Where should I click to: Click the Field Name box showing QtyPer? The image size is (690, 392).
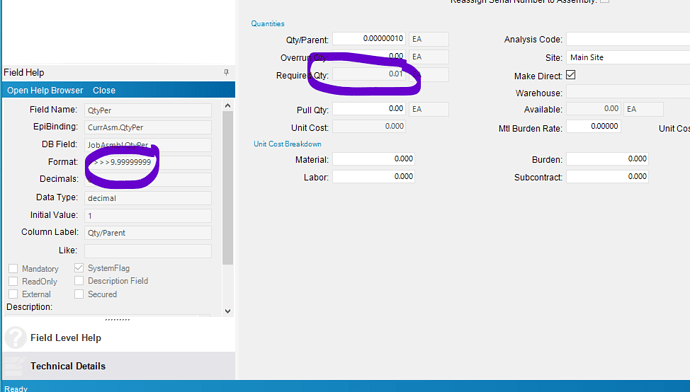point(148,110)
